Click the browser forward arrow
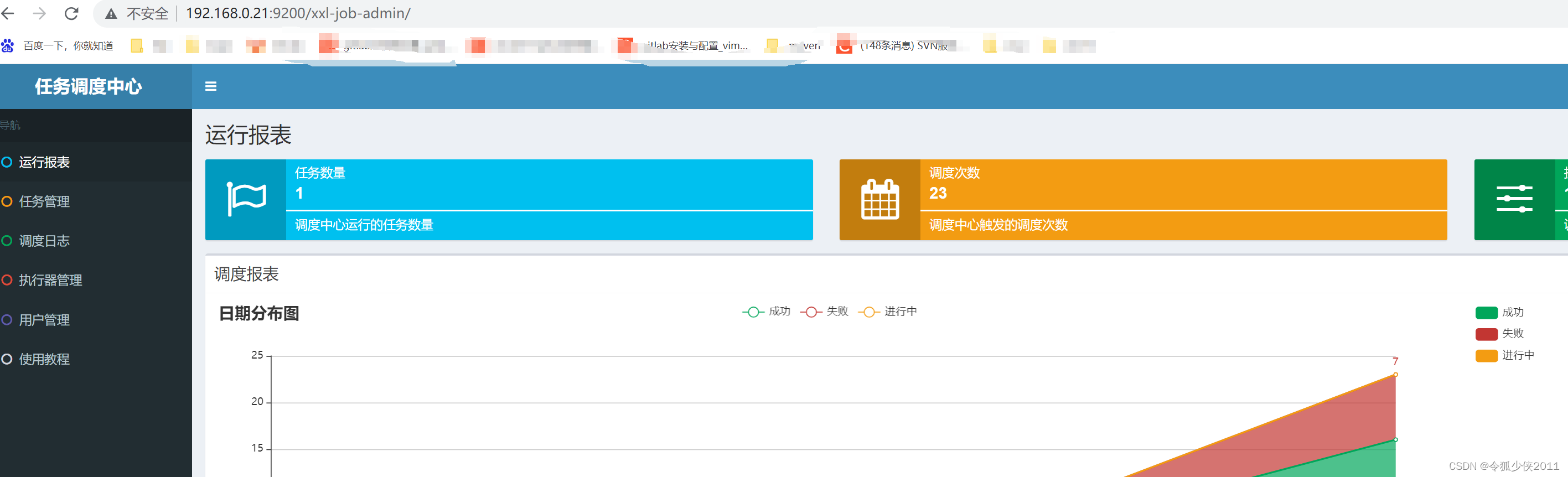1568x477 pixels. [39, 13]
